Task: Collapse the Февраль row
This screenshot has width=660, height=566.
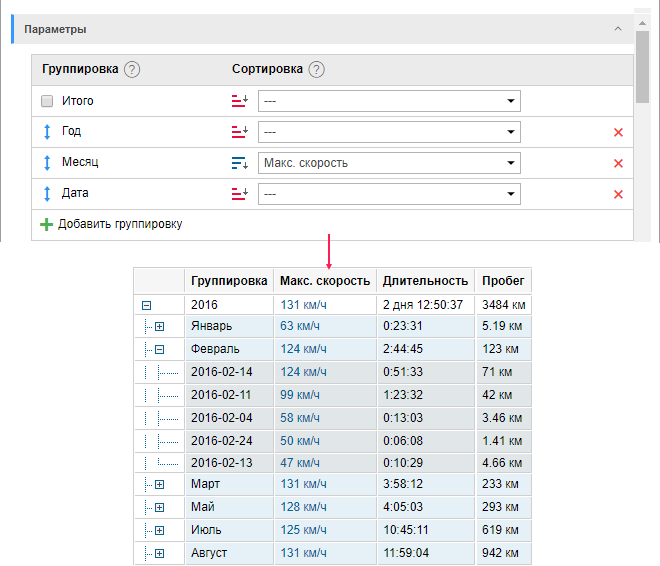Action: click(x=159, y=350)
